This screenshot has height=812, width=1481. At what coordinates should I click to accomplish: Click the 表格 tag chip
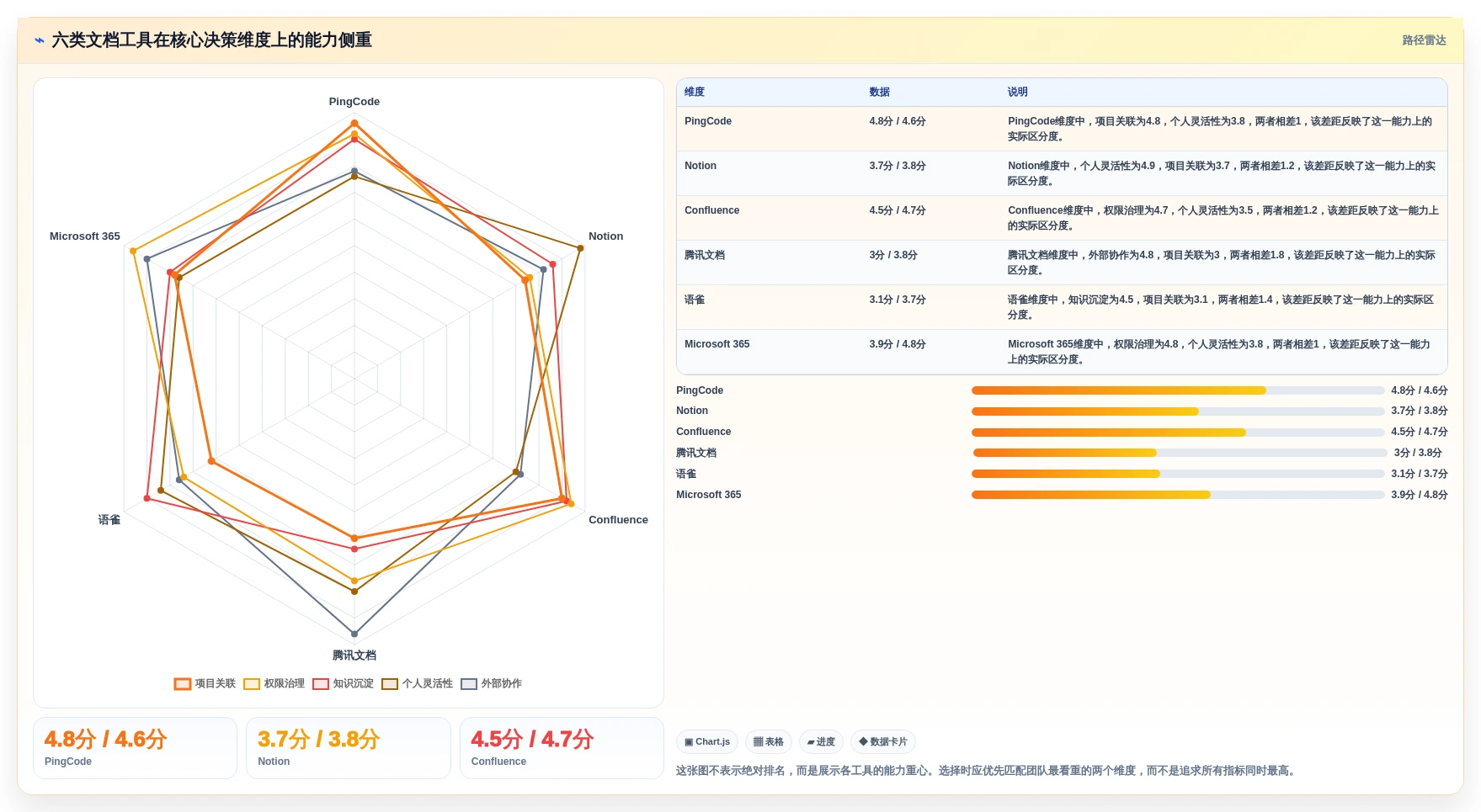(768, 741)
